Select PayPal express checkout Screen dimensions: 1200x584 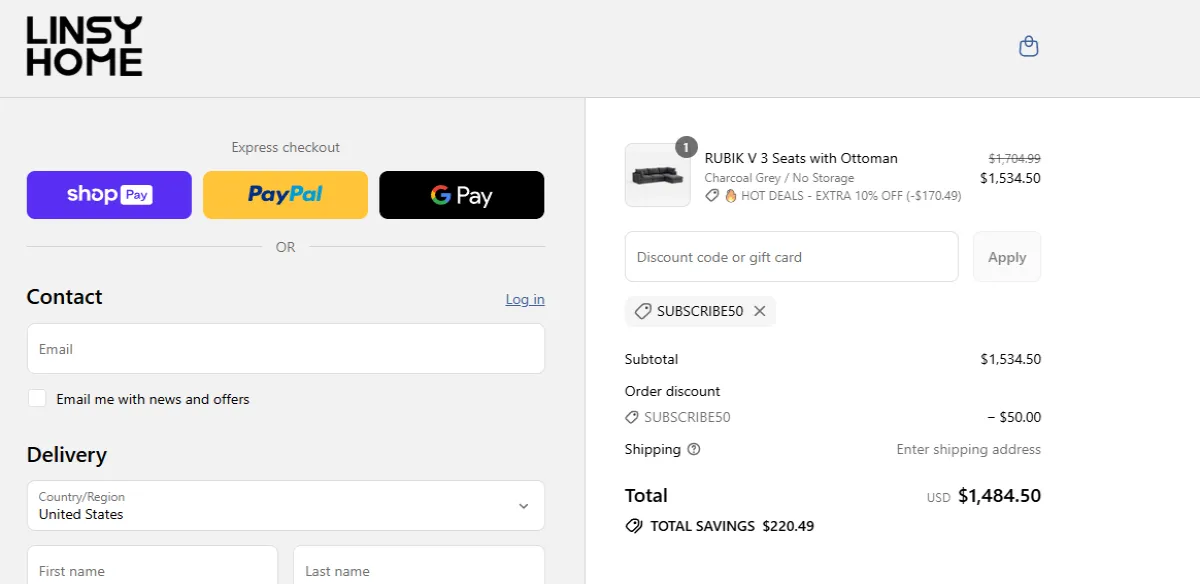285,194
